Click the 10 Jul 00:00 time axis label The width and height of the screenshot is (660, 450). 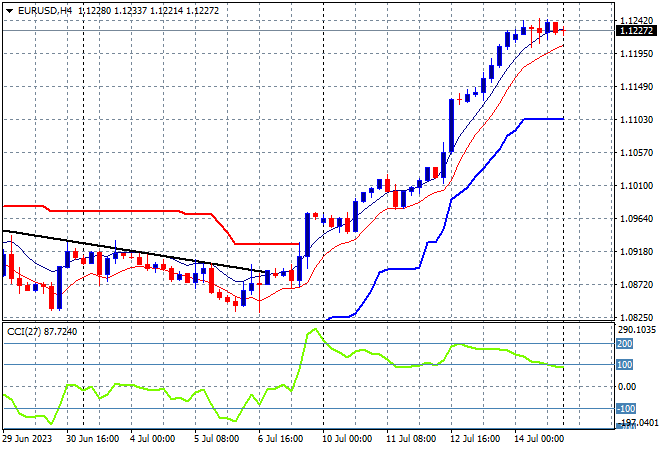pyautogui.click(x=347, y=439)
